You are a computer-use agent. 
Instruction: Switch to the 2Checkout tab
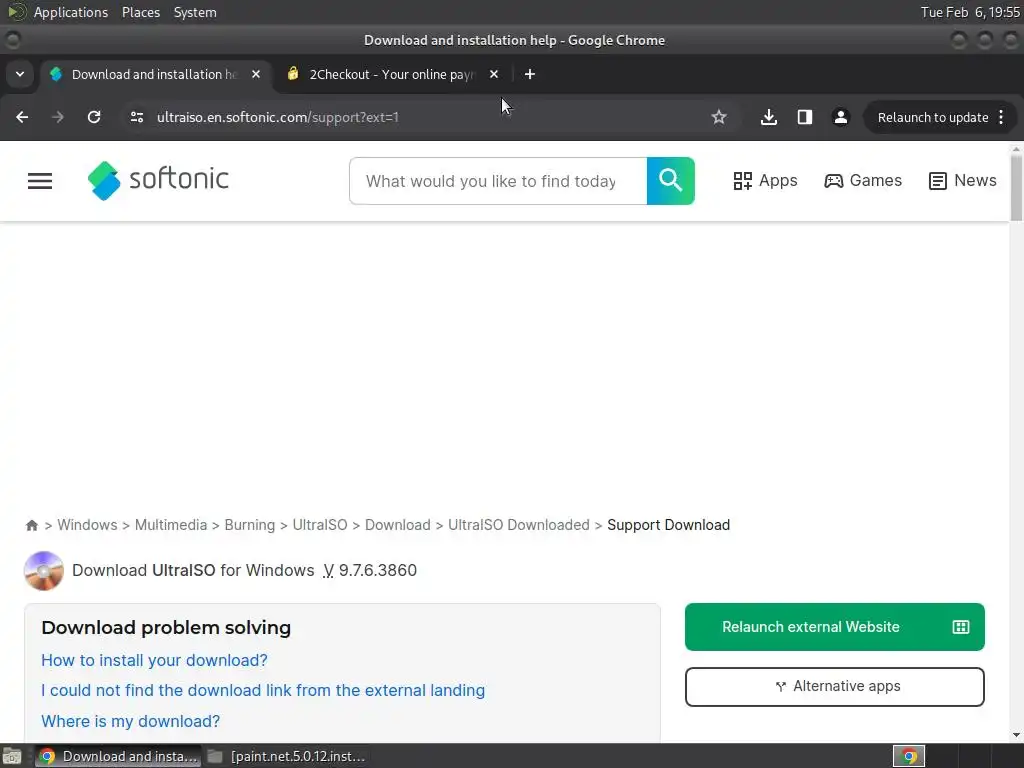click(392, 74)
